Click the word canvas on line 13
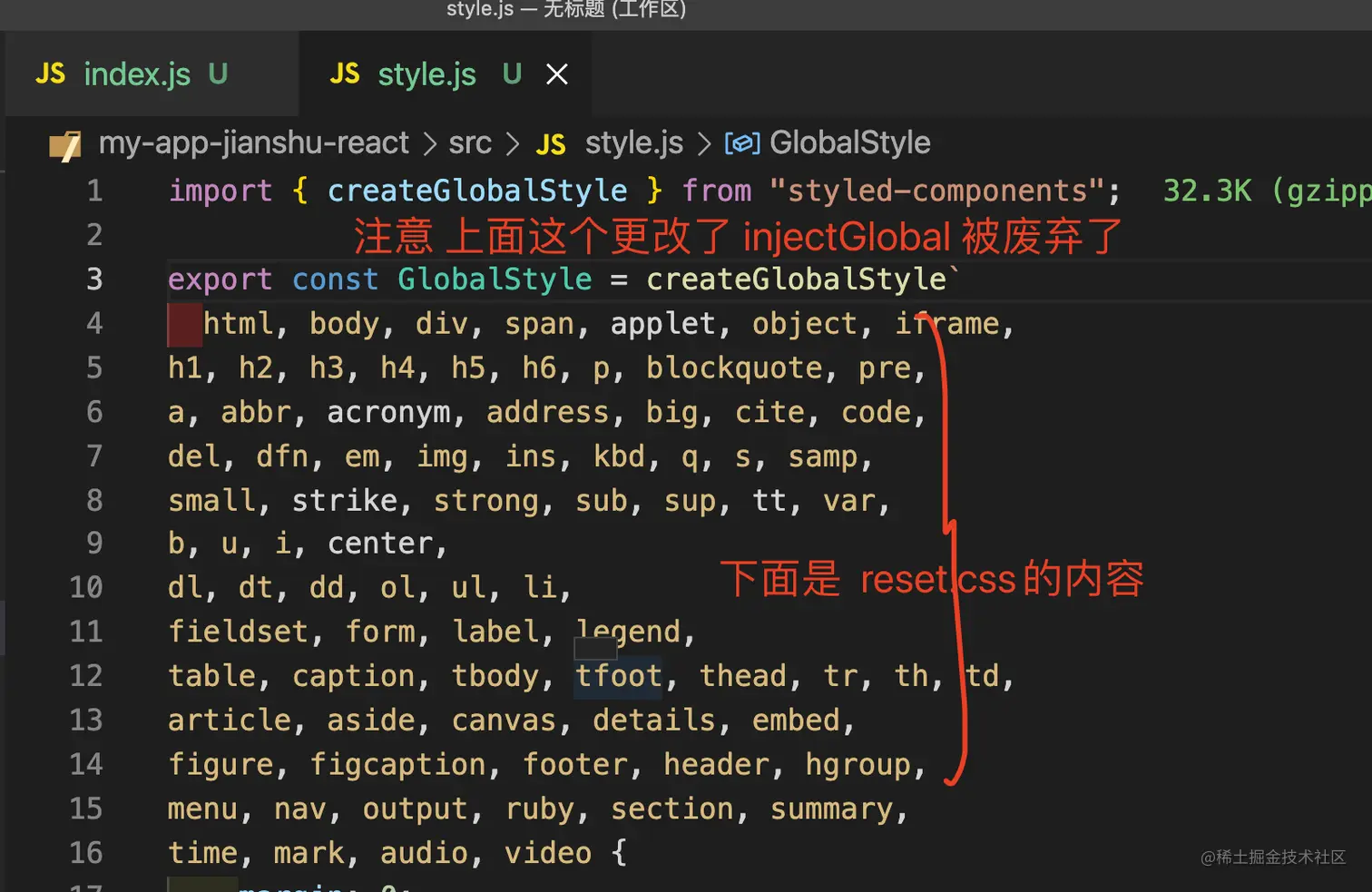This screenshot has height=892, width=1372. click(x=504, y=720)
